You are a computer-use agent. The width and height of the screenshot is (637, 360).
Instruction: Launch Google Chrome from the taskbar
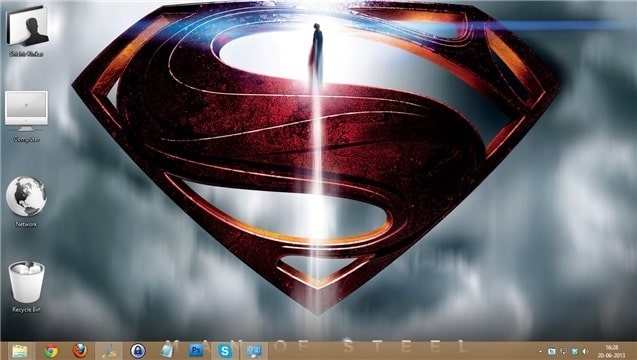[51, 351]
